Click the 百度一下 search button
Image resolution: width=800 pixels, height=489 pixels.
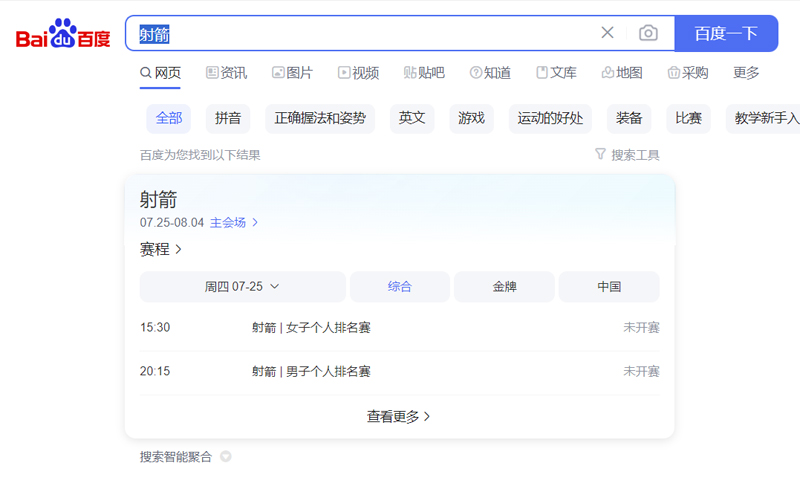726,33
